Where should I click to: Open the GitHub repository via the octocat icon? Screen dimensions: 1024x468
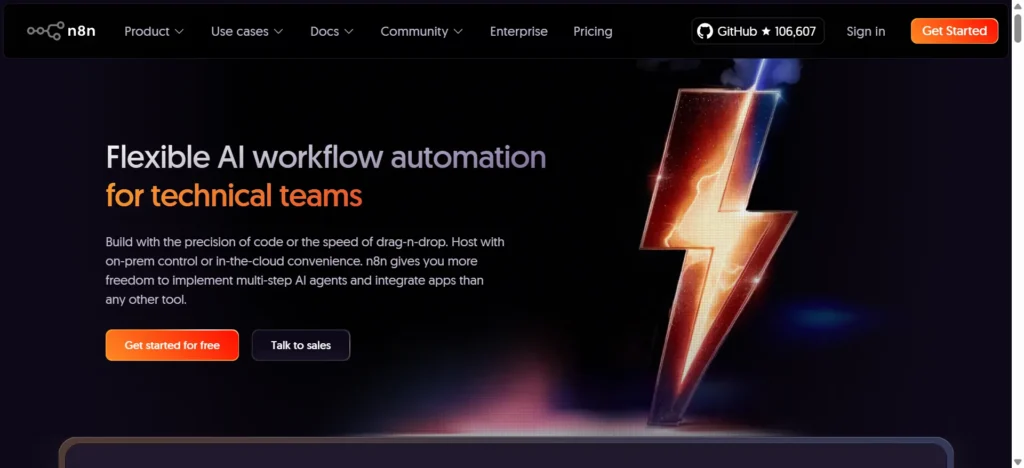point(705,31)
